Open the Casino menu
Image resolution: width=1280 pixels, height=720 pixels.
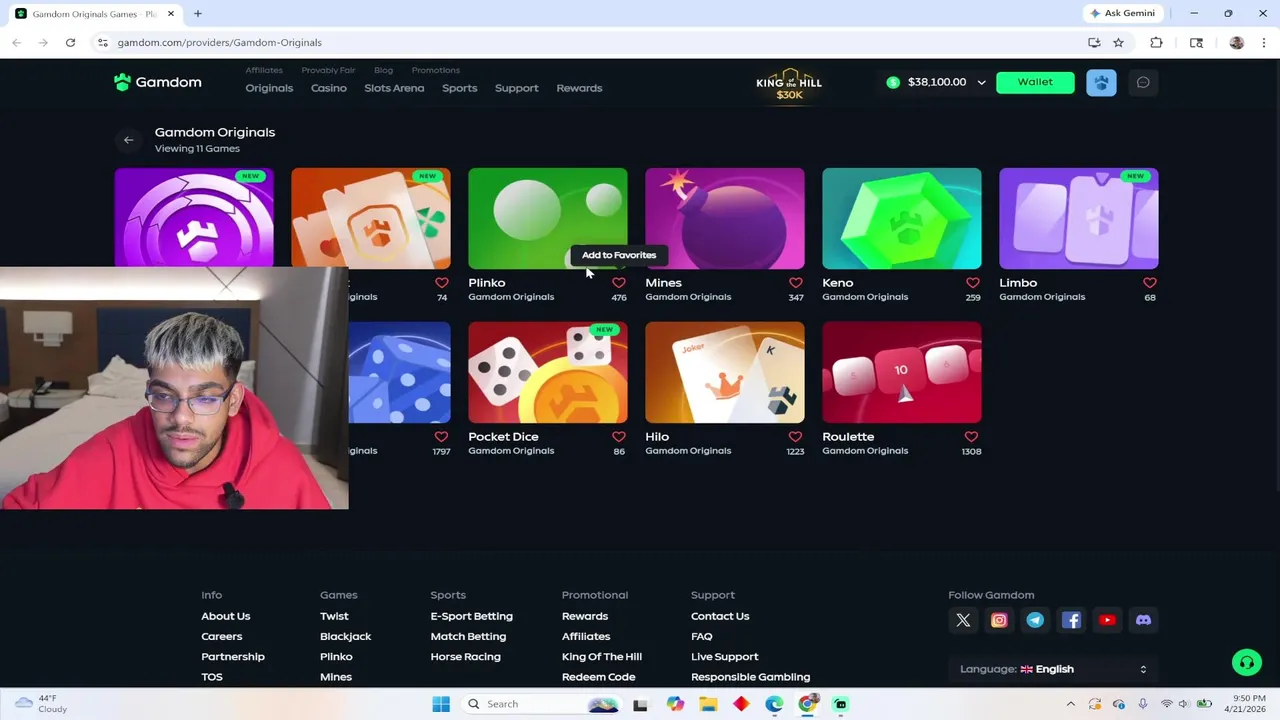click(328, 88)
